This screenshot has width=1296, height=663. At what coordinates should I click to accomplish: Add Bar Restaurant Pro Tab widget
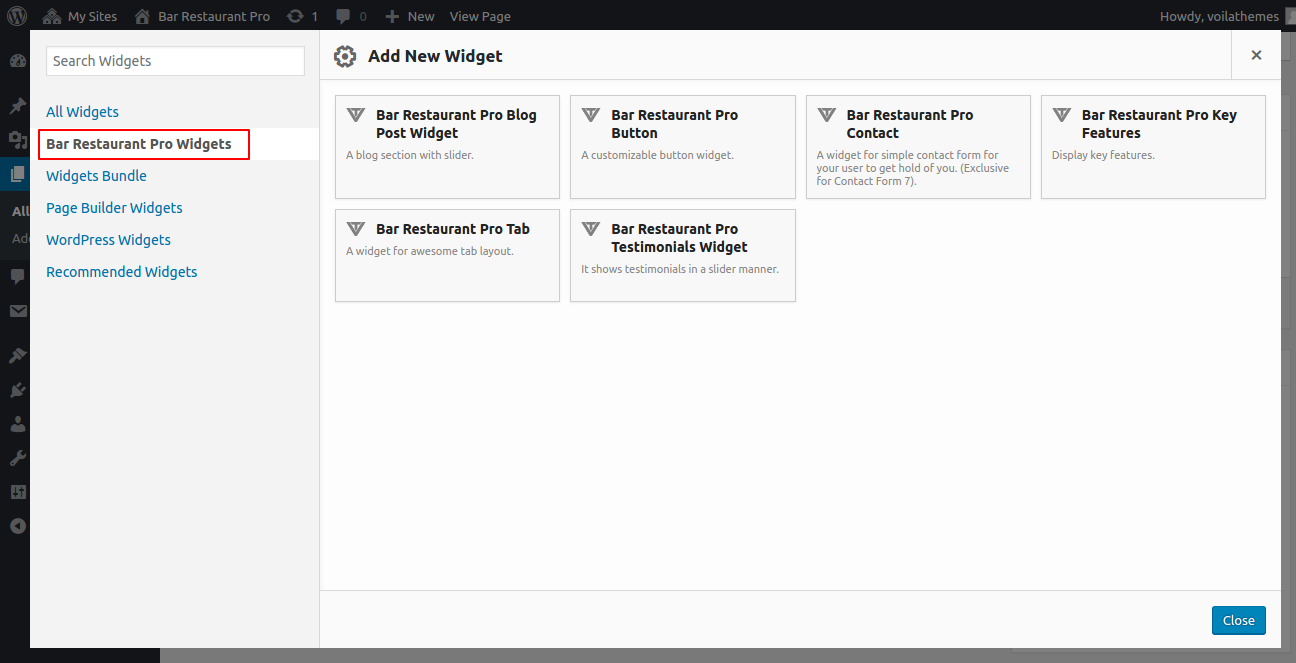point(447,255)
